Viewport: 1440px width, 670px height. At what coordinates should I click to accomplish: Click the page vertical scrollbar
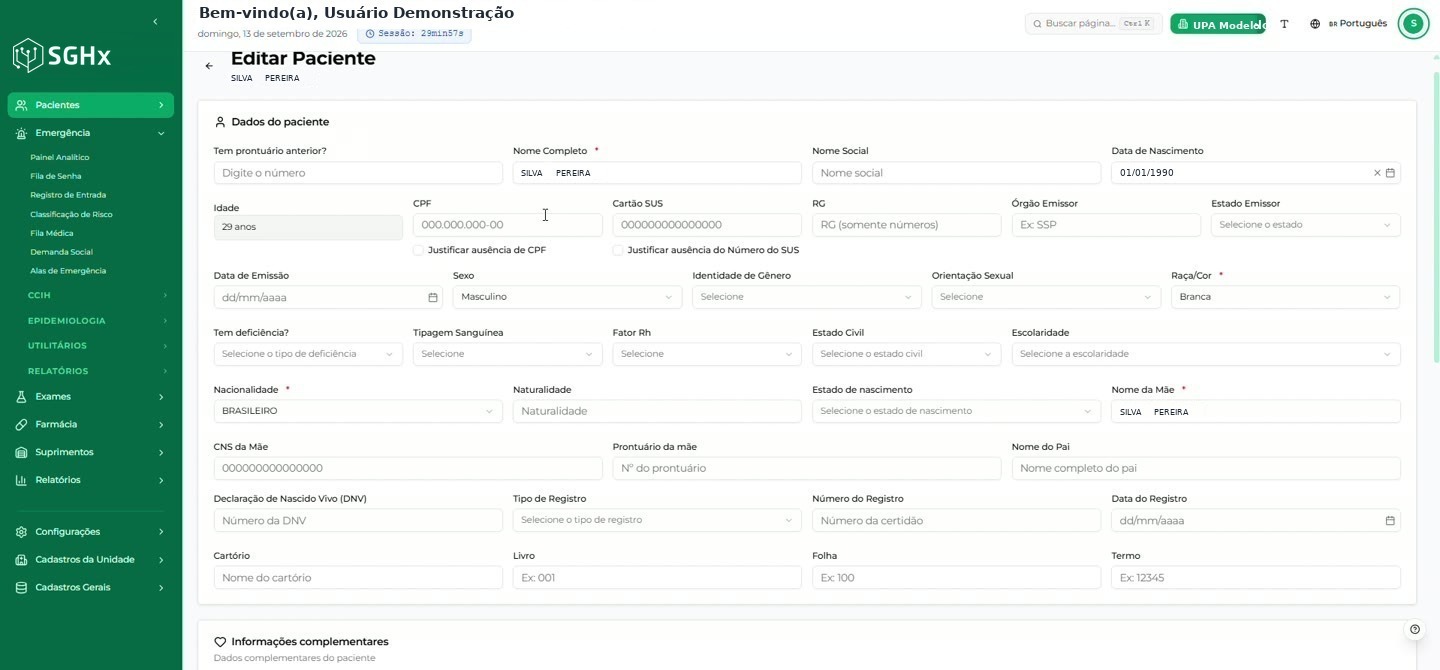pyautogui.click(x=1436, y=216)
